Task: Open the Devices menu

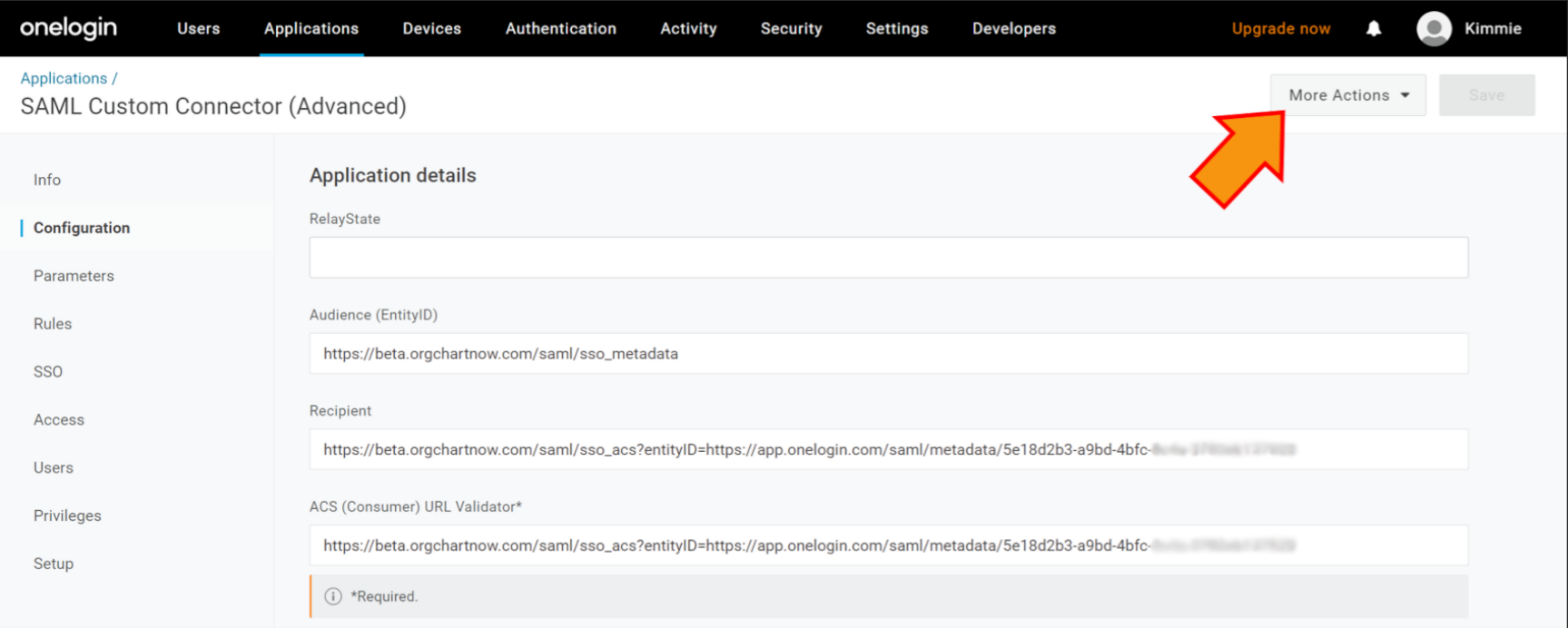Action: coord(432,28)
